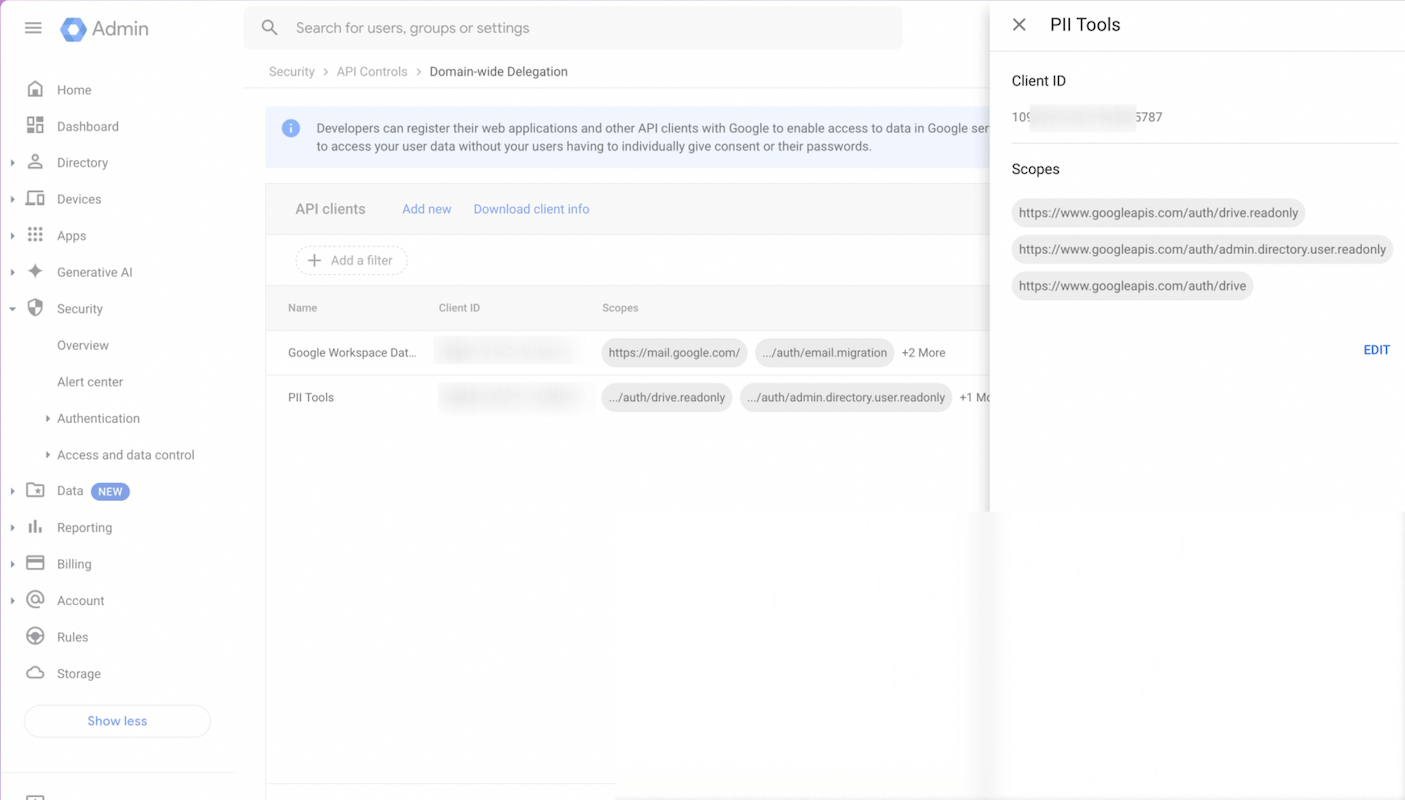Open the Storage menu item
The width and height of the screenshot is (1405, 800).
point(79,674)
